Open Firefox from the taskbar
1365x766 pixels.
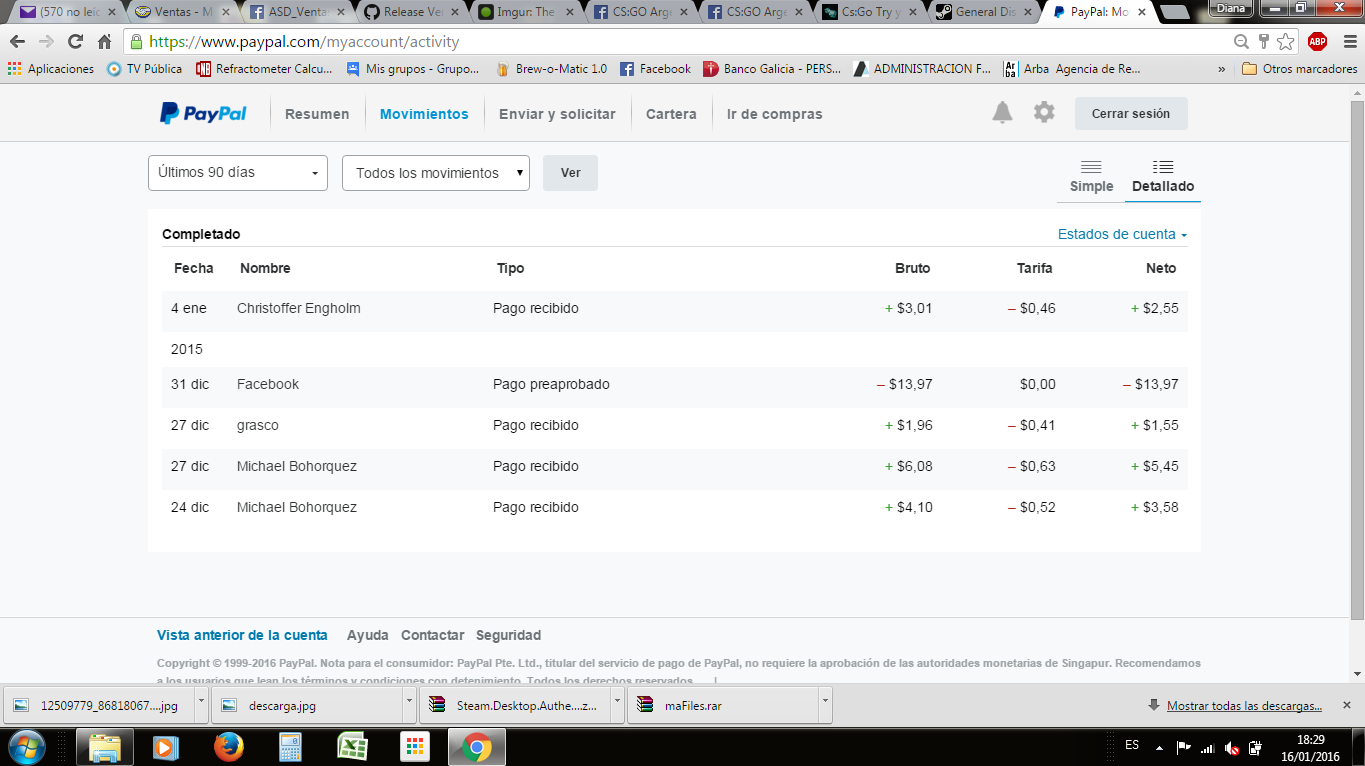coord(229,746)
